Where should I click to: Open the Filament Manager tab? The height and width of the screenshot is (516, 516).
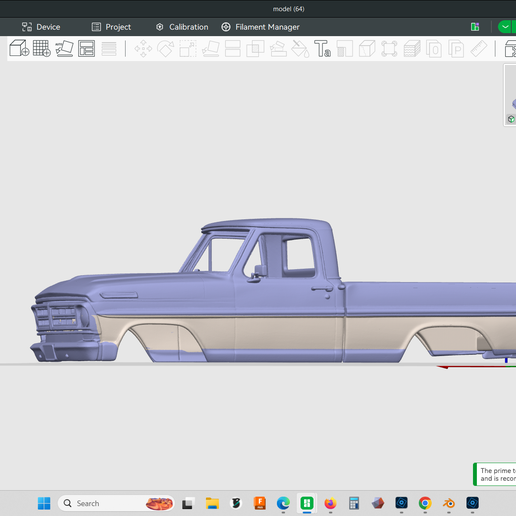[x=260, y=27]
